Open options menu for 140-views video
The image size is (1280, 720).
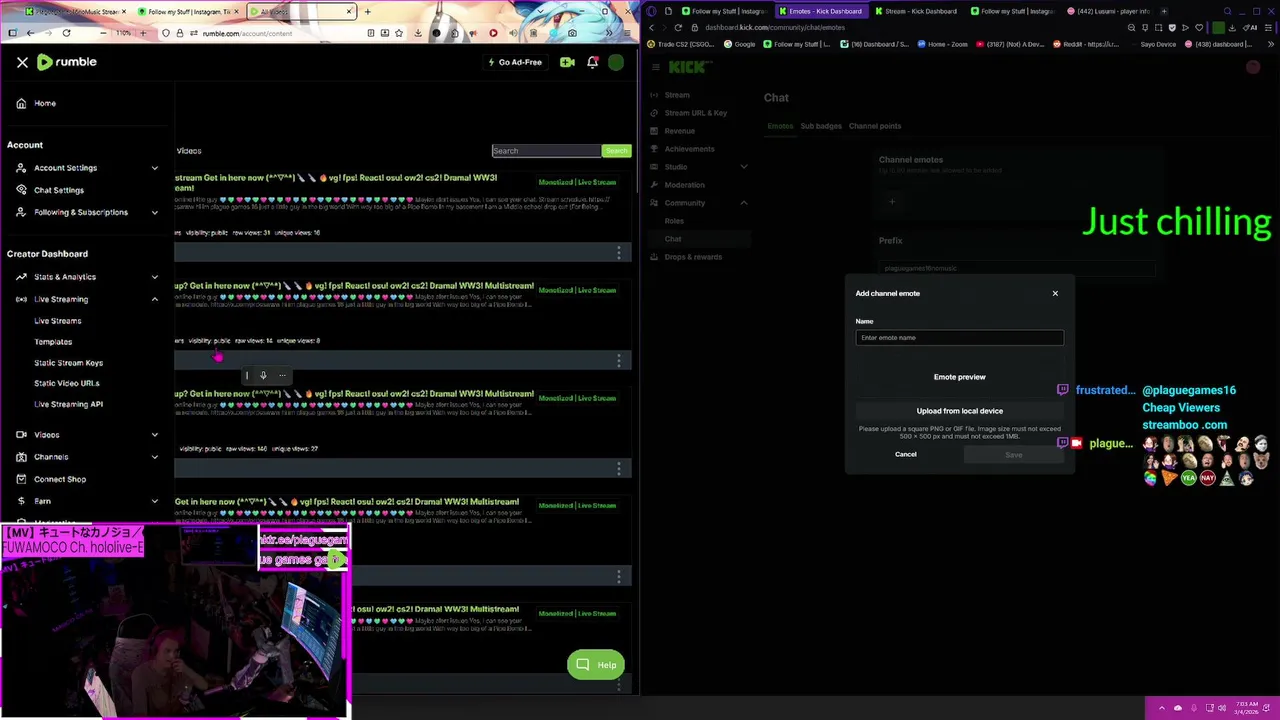(x=619, y=469)
